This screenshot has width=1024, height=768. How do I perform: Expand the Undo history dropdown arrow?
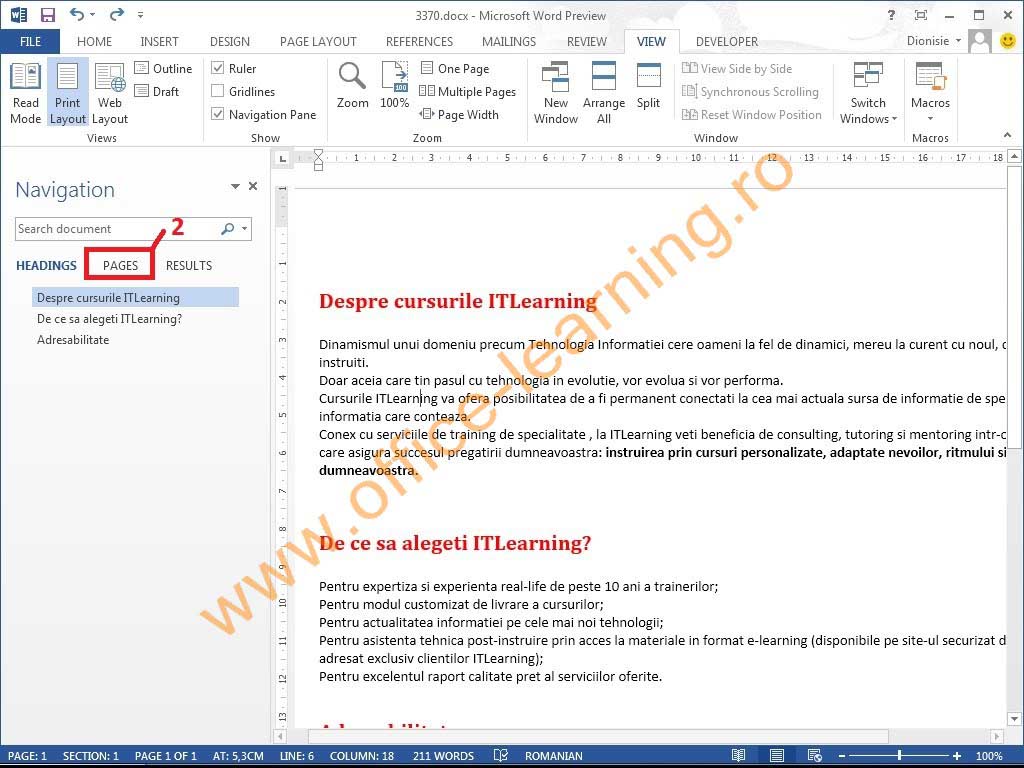pos(92,14)
